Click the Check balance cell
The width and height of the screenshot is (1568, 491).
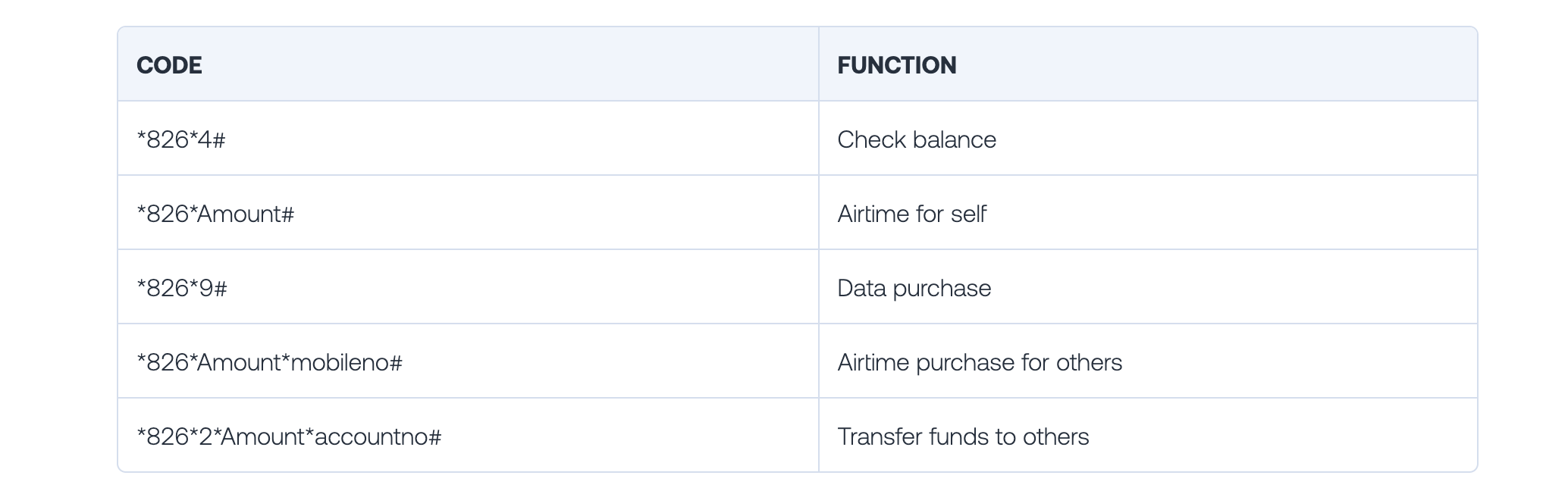pyautogui.click(x=1148, y=139)
